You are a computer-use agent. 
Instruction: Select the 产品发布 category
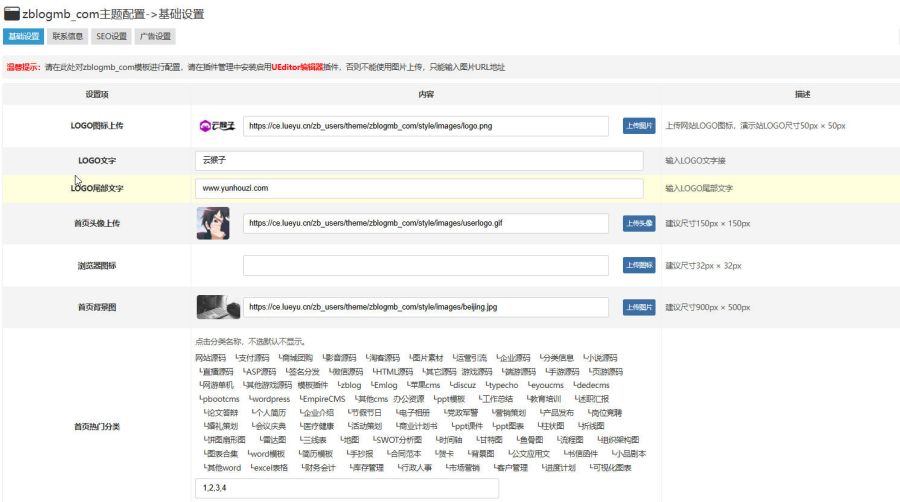(x=558, y=413)
